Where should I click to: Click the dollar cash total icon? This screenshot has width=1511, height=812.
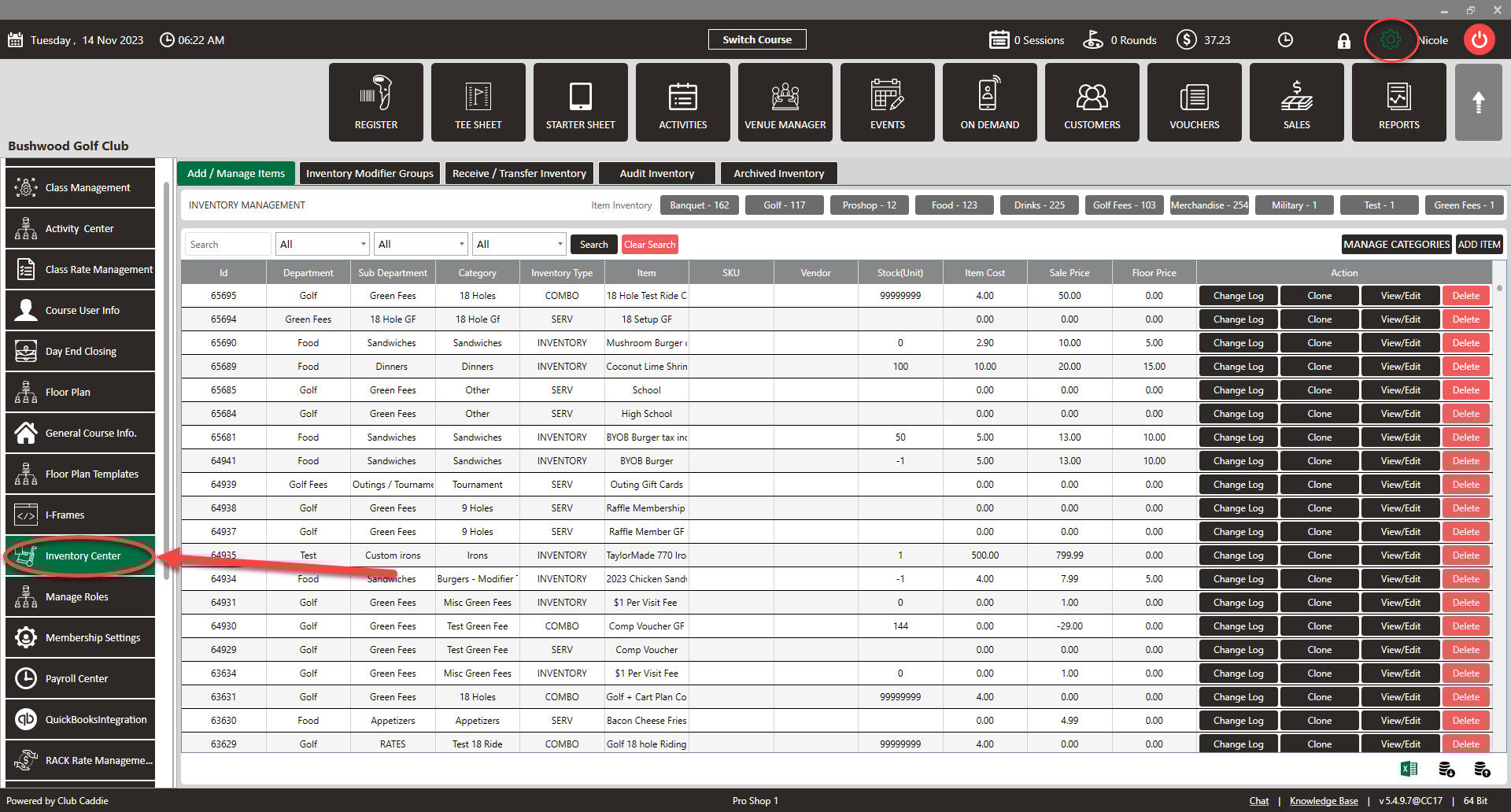1186,39
